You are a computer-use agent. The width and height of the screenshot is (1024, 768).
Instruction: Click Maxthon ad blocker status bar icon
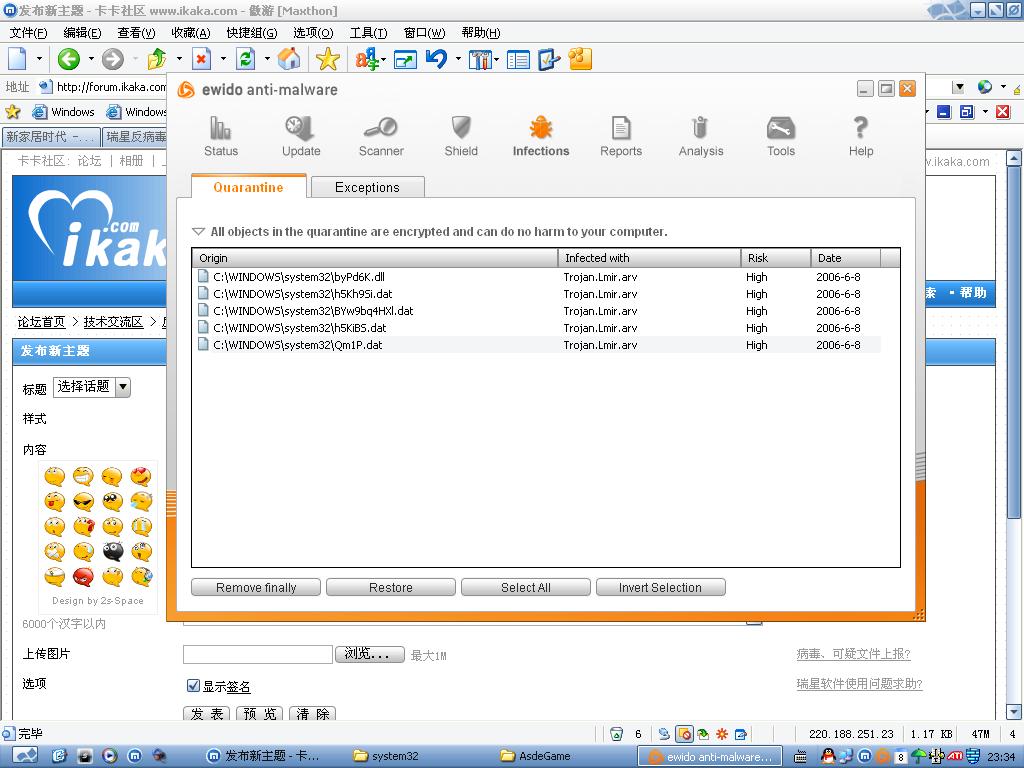coord(684,734)
